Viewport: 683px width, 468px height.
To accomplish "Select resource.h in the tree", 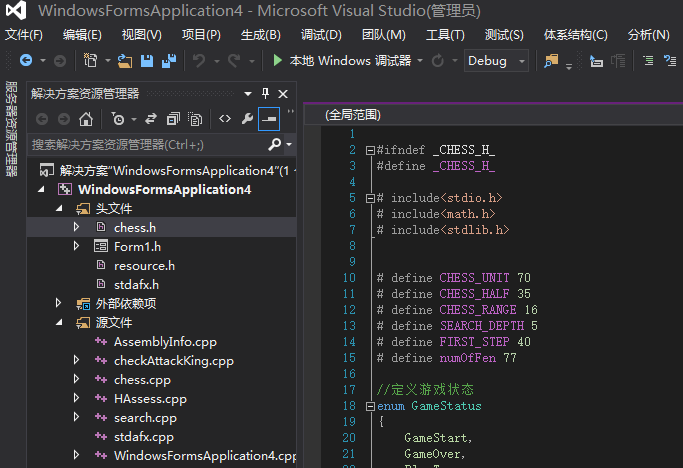I will (144, 265).
